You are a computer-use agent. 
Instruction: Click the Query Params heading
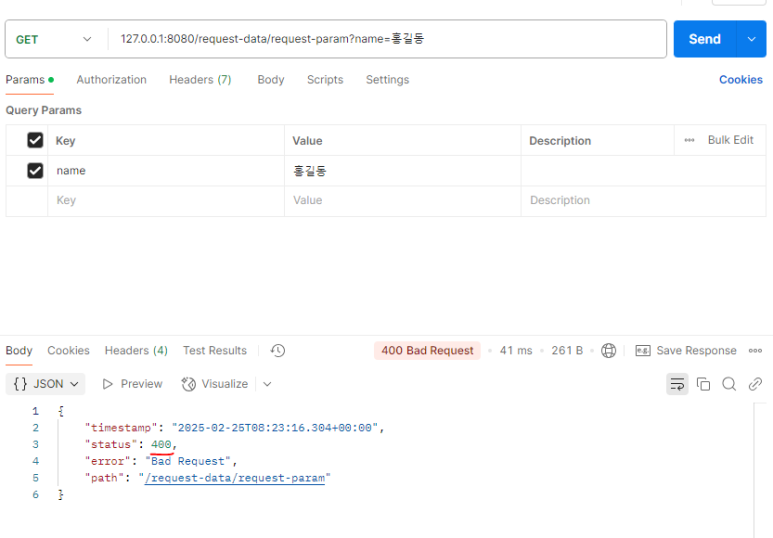pyautogui.click(x=43, y=110)
